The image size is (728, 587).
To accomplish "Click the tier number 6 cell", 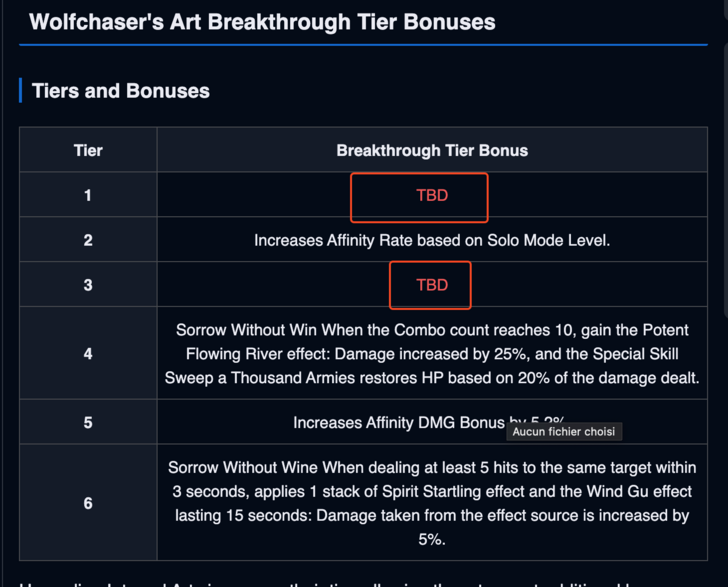I will pyautogui.click(x=88, y=503).
